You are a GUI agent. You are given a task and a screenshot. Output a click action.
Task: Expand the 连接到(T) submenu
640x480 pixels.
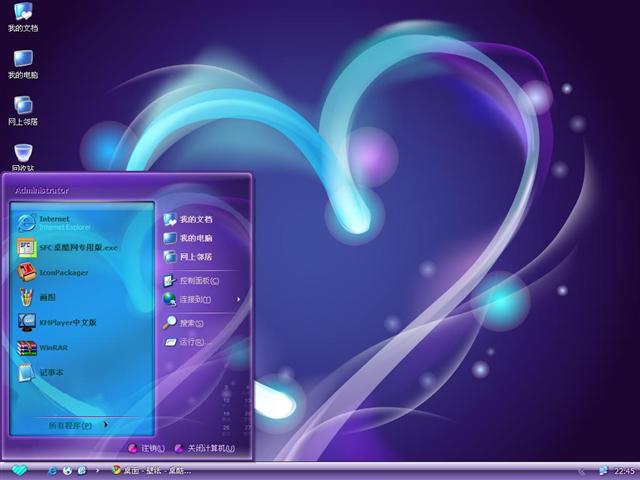click(200, 299)
